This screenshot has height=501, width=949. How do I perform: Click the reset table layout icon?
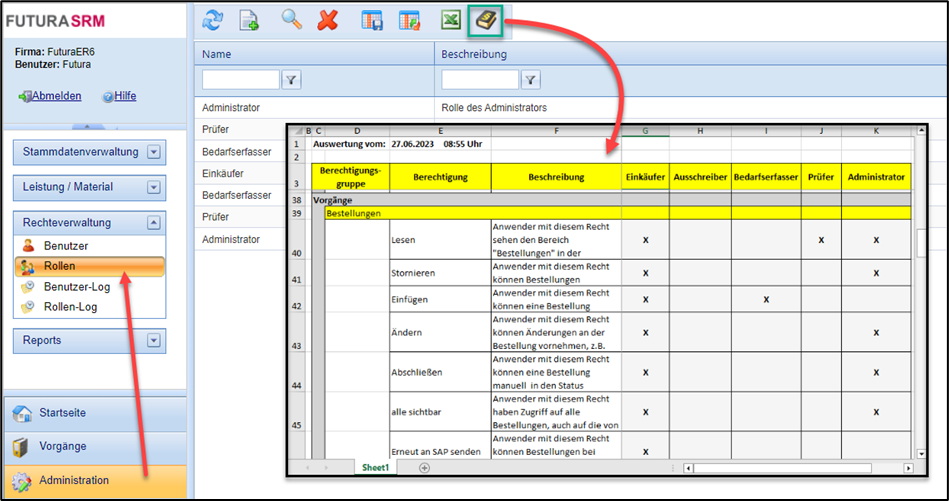[409, 20]
